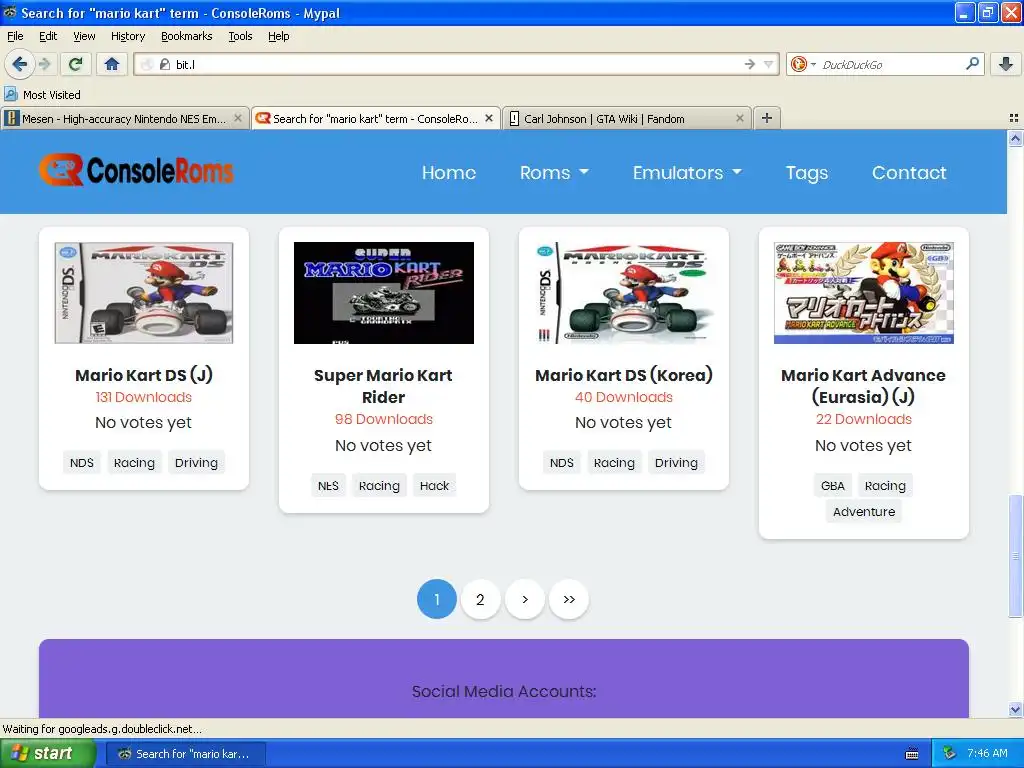Open the History menu
The width and height of the screenshot is (1024, 768).
click(127, 36)
